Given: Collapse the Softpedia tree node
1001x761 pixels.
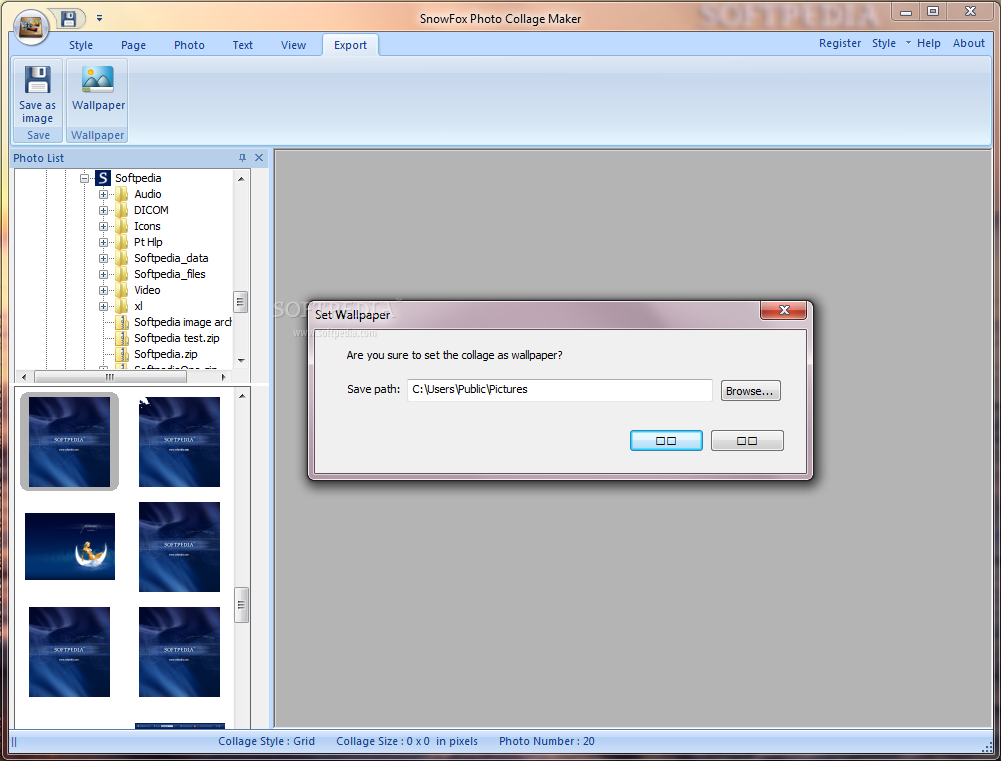Looking at the screenshot, I should click(84, 178).
